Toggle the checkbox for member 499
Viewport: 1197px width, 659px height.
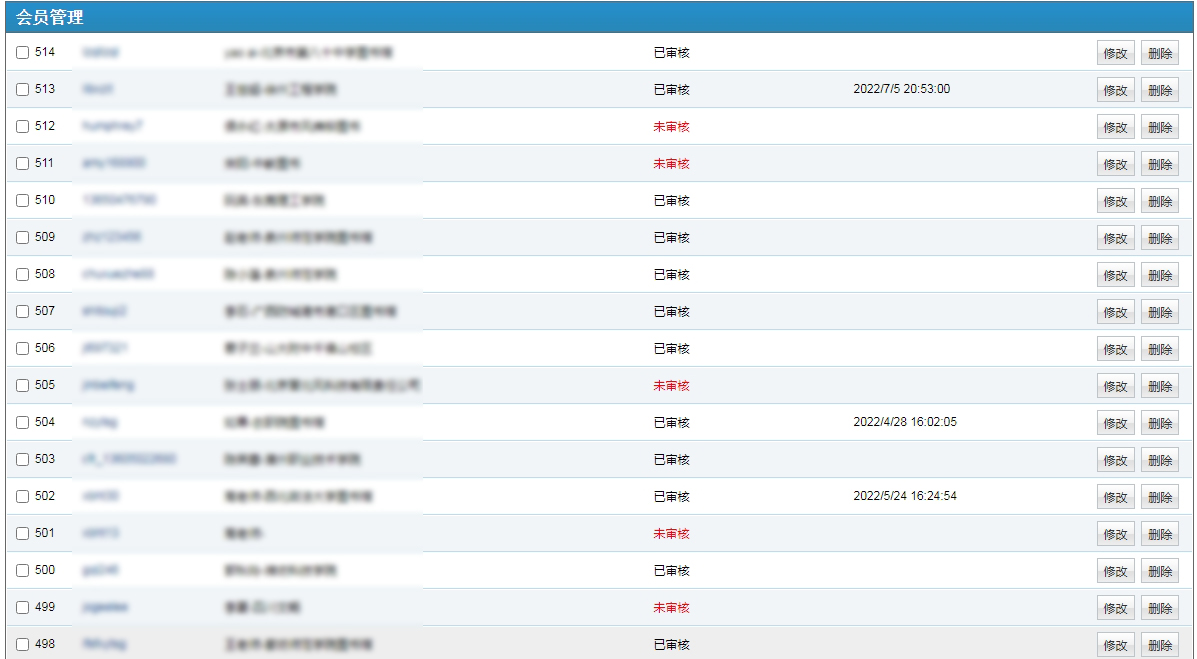pos(23,607)
